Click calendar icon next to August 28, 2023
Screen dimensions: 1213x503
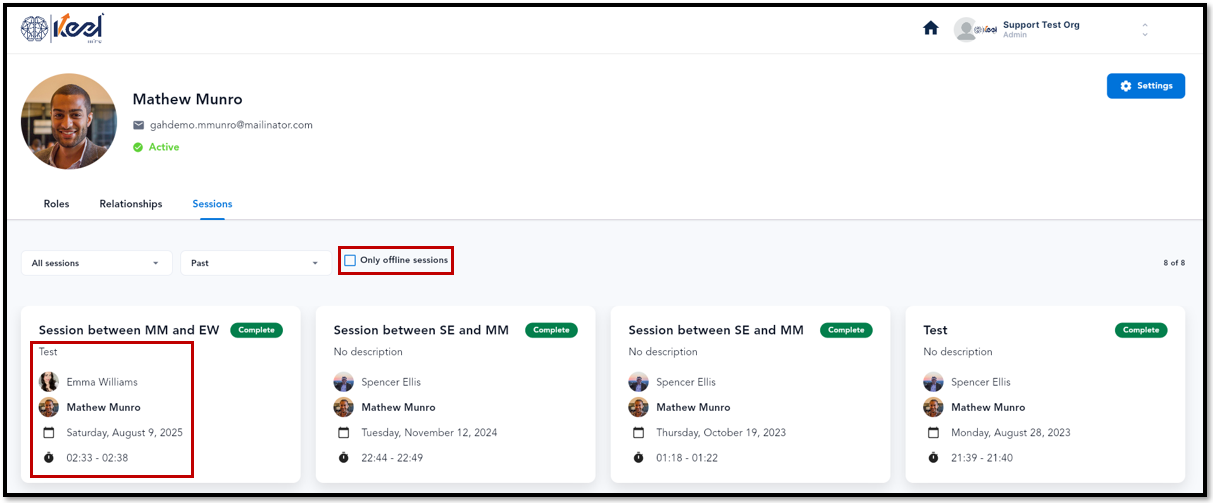pyautogui.click(x=934, y=433)
